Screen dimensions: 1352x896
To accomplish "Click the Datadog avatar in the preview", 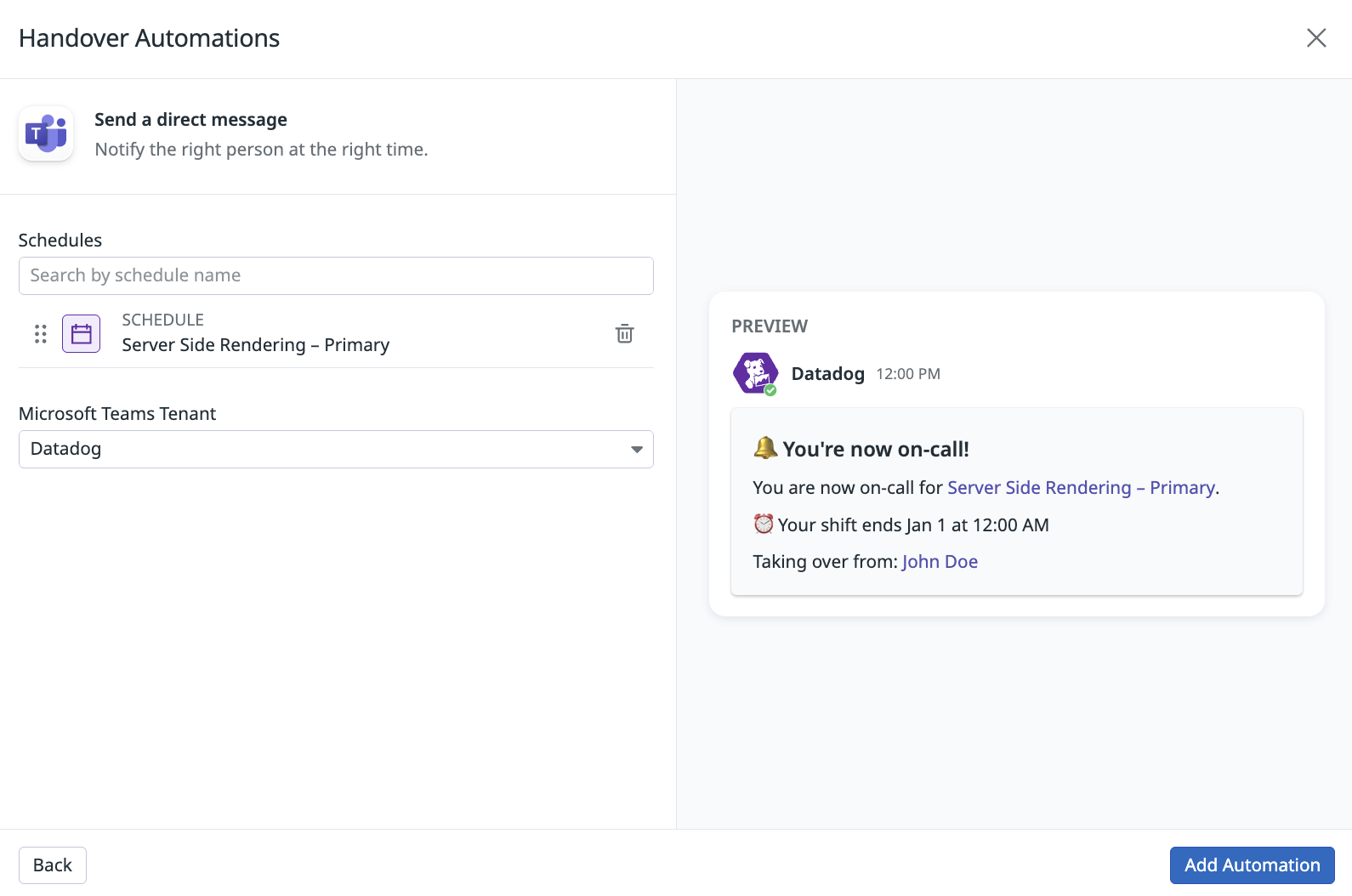I will (x=754, y=373).
